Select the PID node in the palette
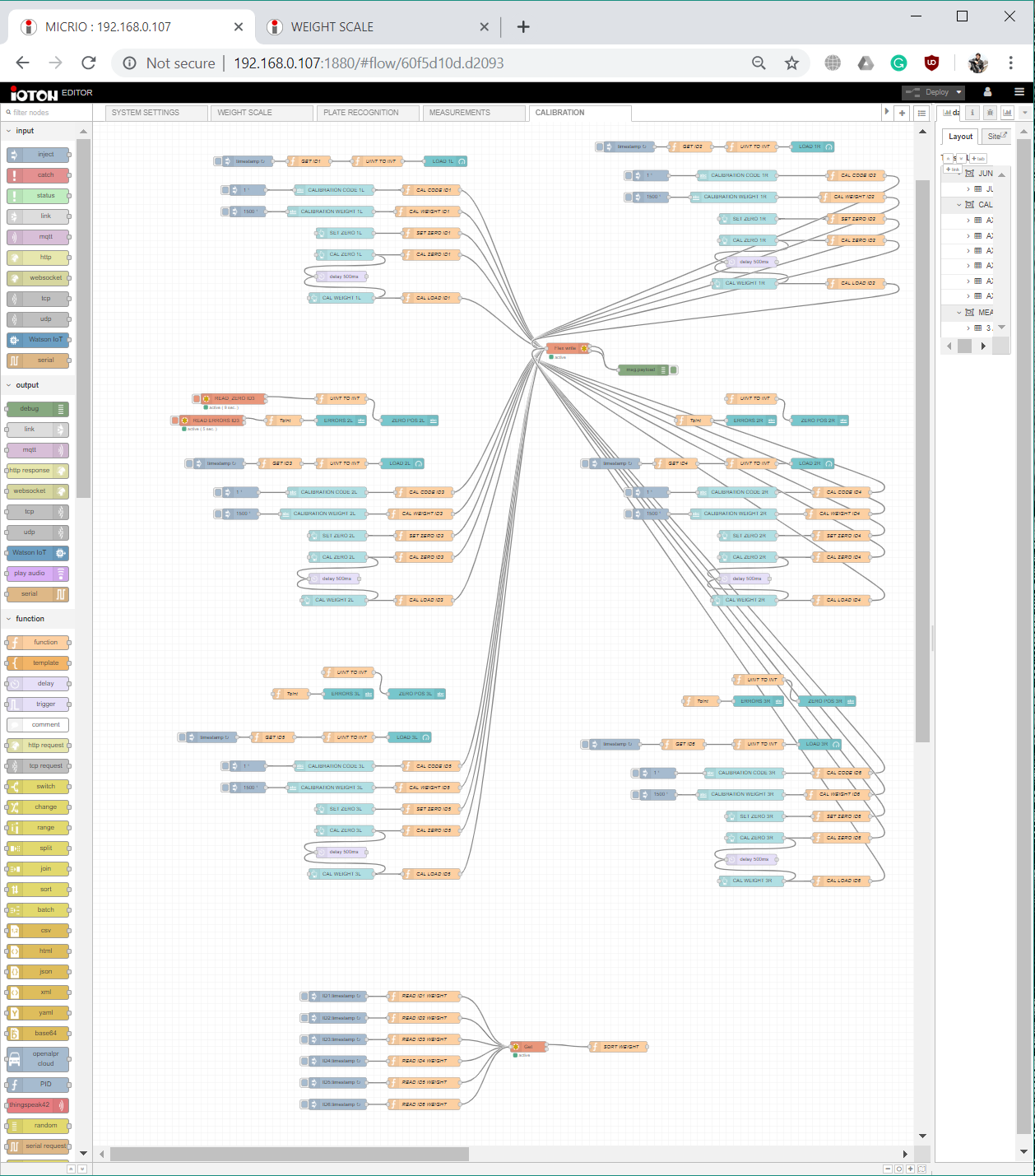The image size is (1035, 1176). coord(39,1085)
